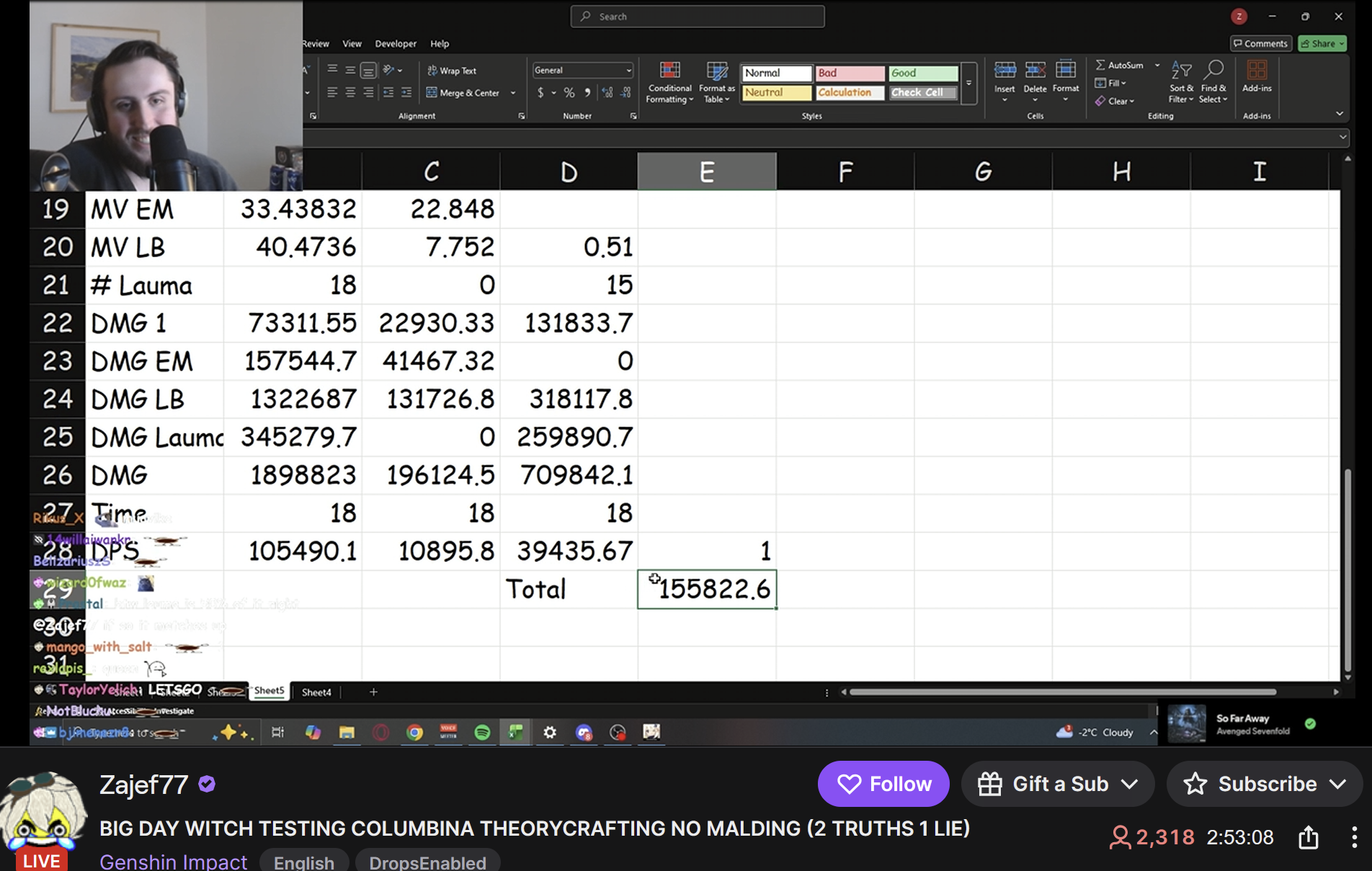Expand the formula bar

point(1343,137)
